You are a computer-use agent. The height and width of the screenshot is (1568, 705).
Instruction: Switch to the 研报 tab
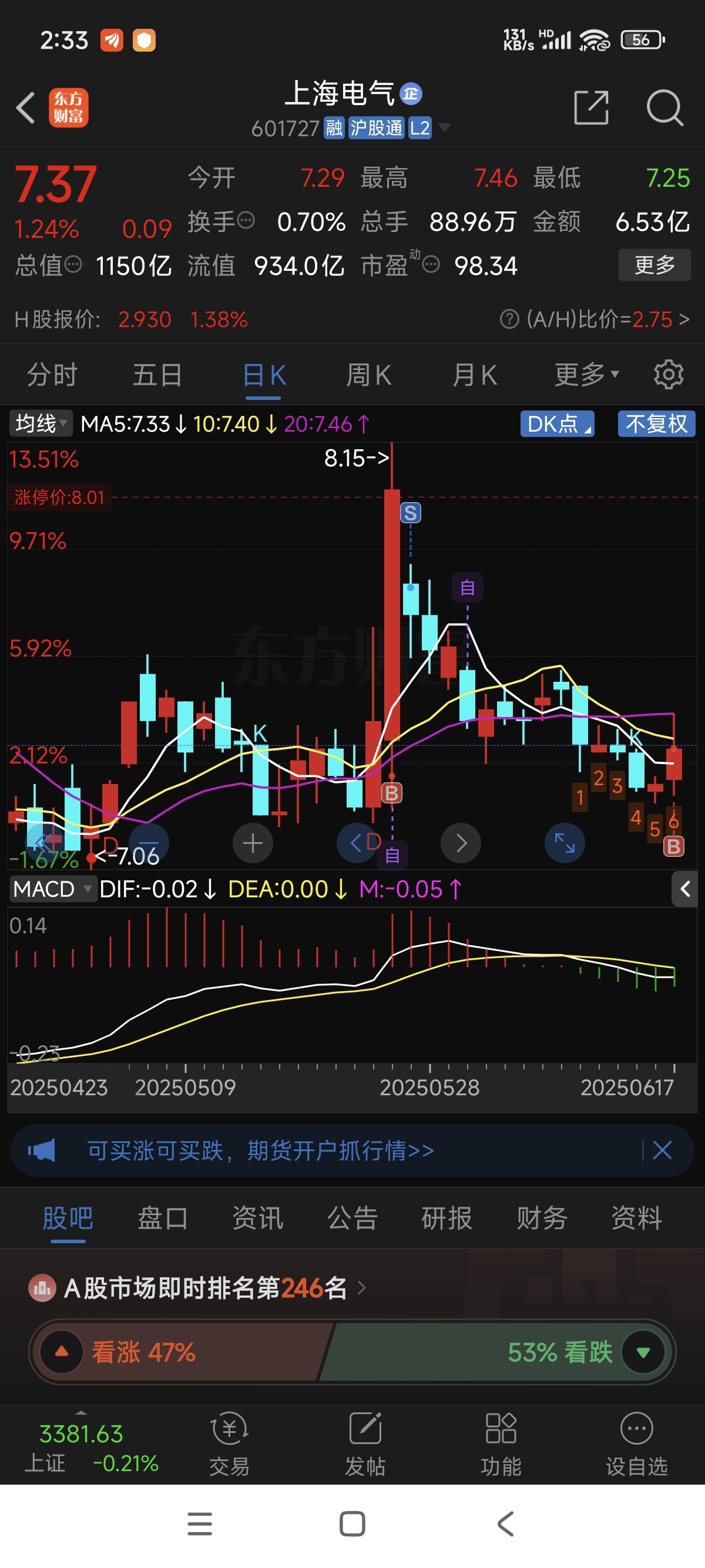point(447,1218)
